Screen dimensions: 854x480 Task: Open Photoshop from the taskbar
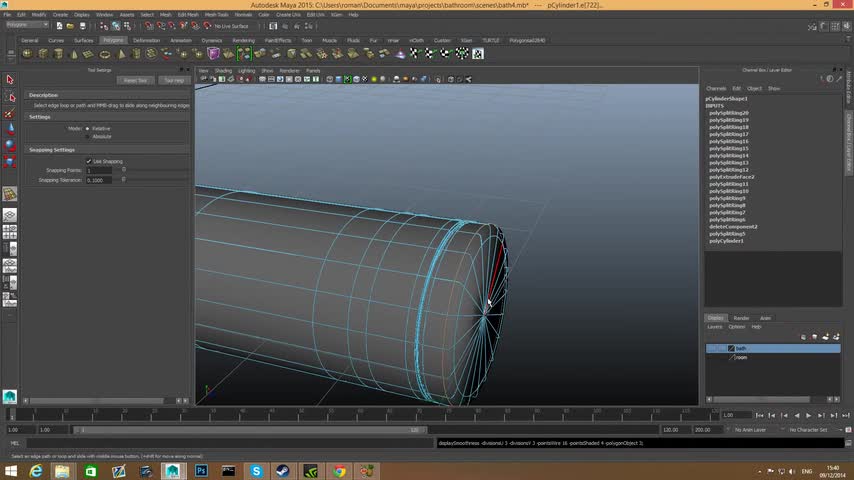coord(201,470)
